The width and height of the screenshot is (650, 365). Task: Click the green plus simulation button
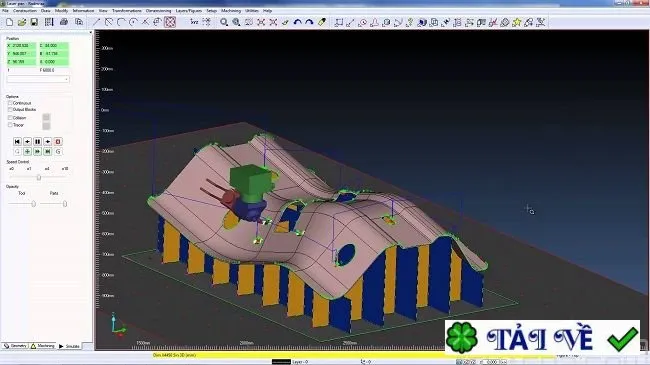[x=27, y=152]
